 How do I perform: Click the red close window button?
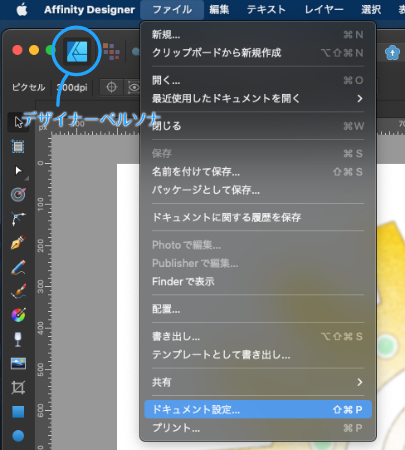coord(17,50)
